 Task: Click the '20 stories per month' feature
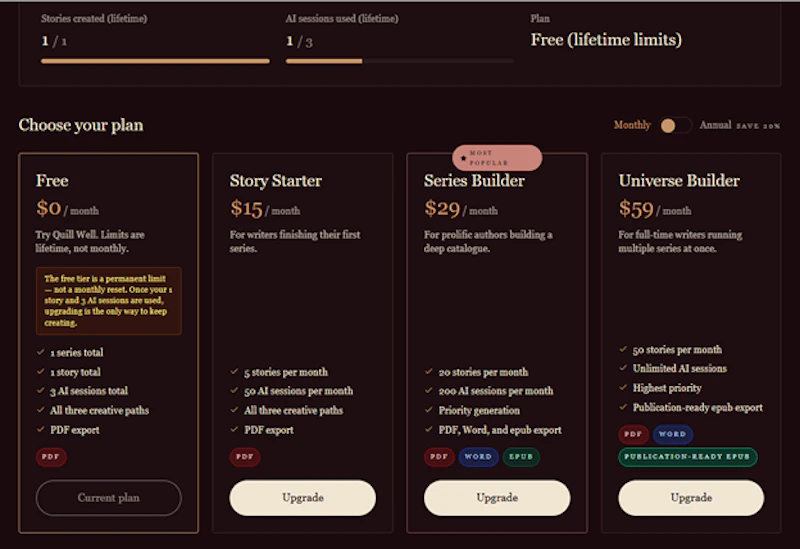(483, 372)
